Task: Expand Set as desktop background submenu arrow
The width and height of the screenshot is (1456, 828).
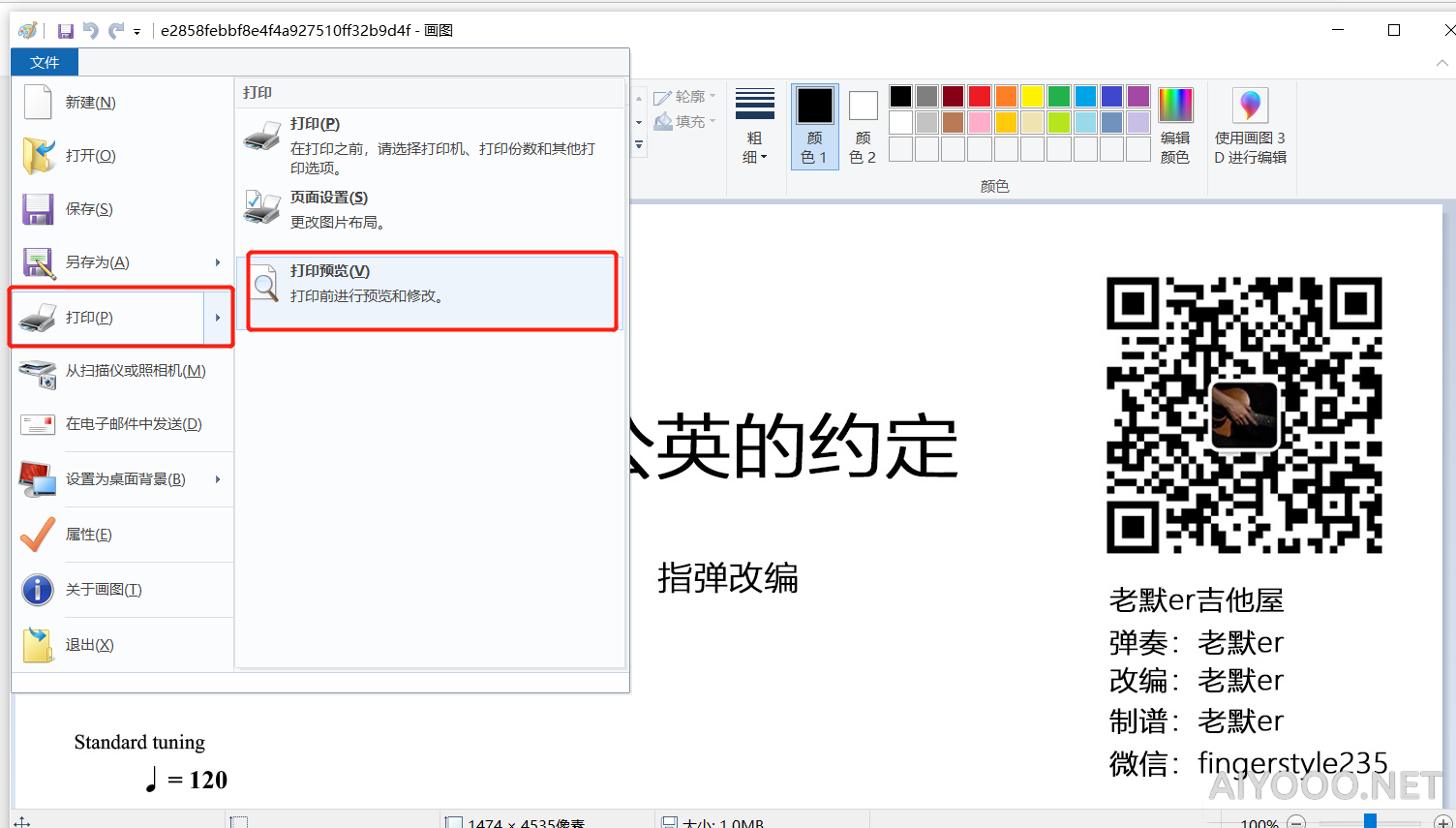Action: 218,479
